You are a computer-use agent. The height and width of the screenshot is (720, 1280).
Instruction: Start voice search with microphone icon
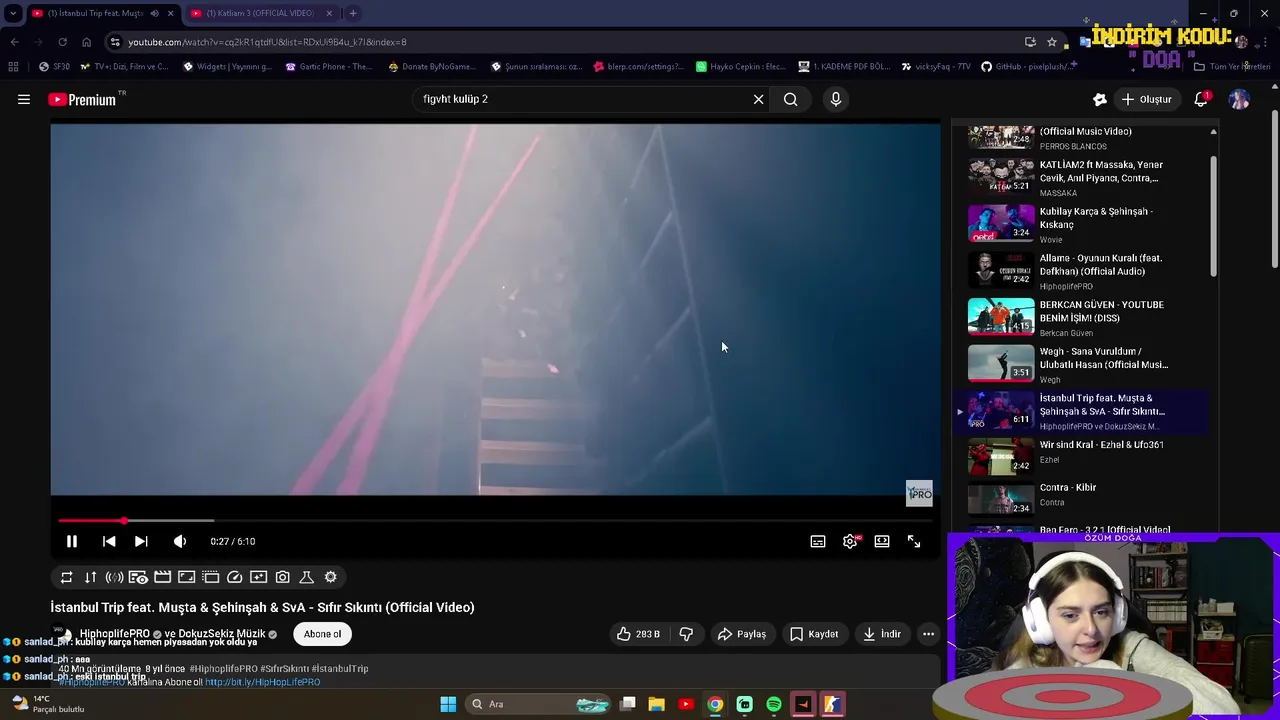836,99
